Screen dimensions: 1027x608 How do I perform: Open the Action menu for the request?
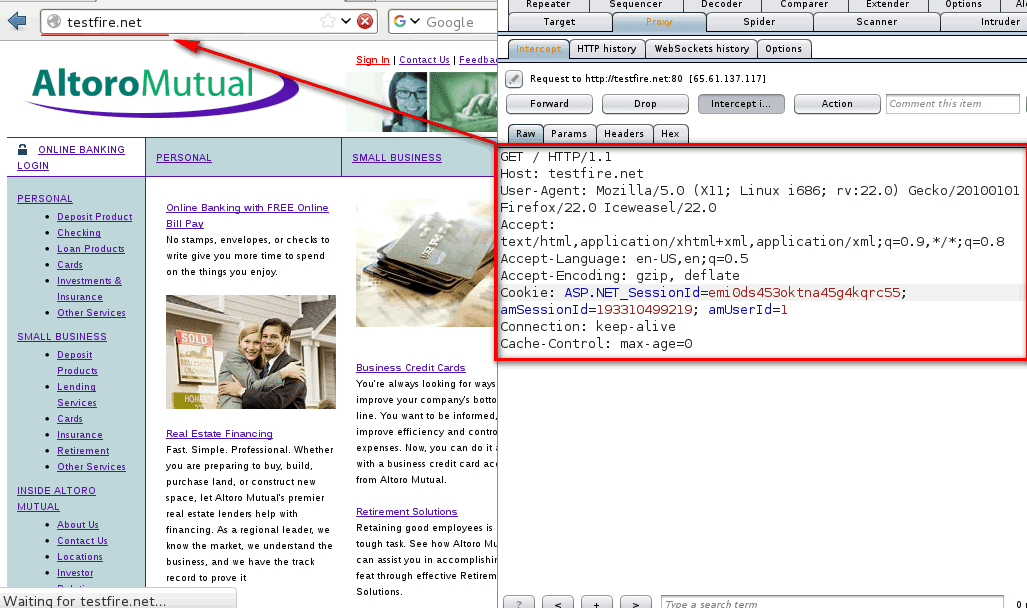pyautogui.click(x=836, y=103)
